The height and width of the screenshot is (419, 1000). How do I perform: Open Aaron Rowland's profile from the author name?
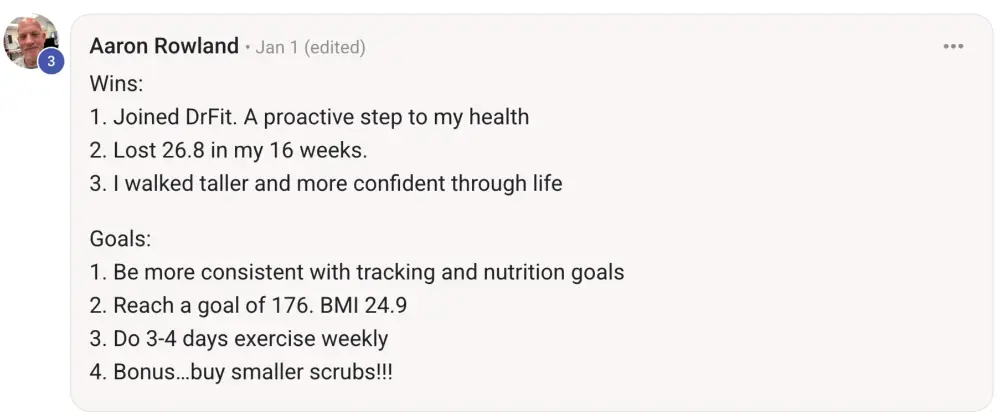(164, 47)
